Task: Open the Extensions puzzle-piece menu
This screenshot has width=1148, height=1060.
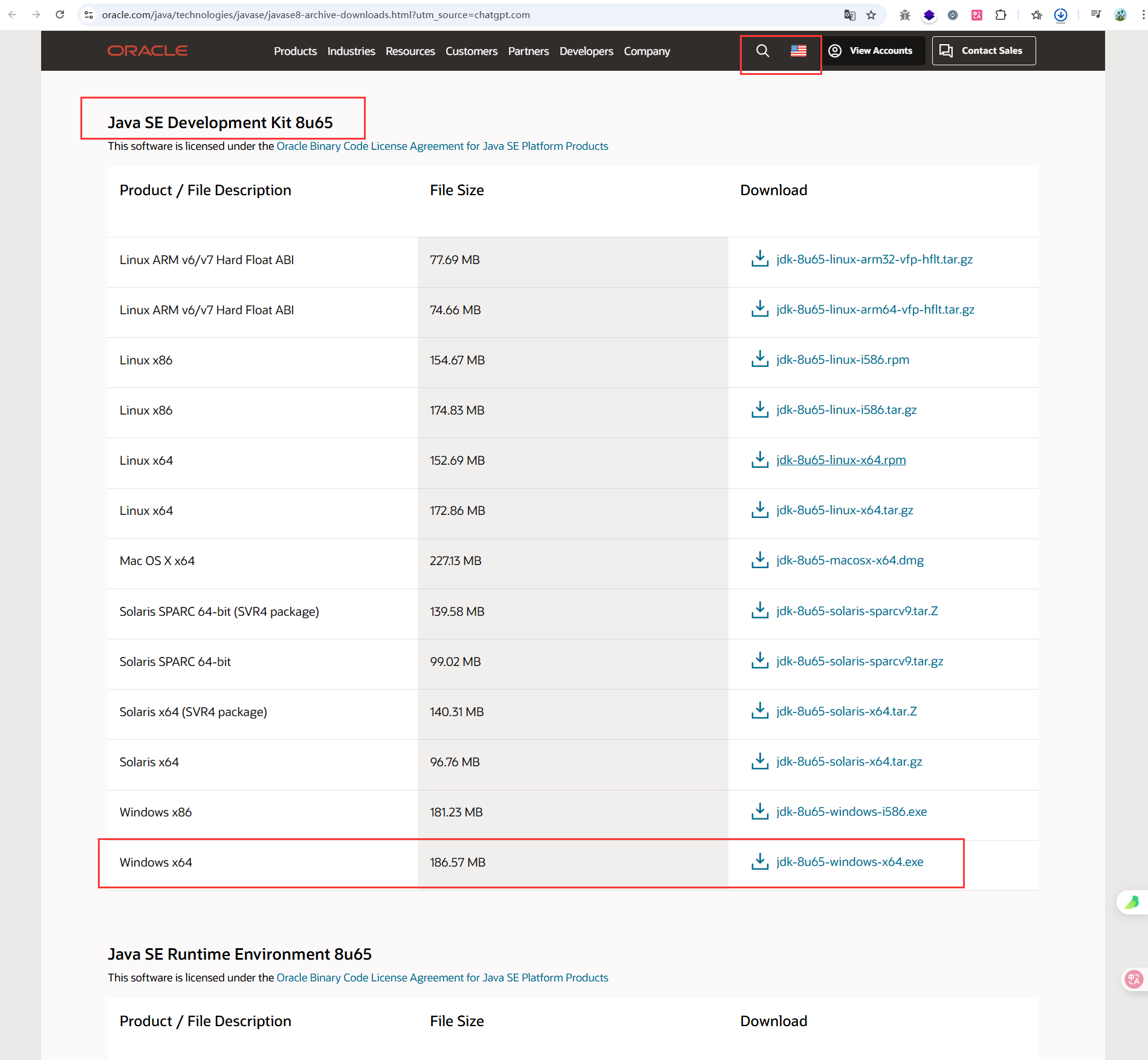Action: pyautogui.click(x=1001, y=15)
